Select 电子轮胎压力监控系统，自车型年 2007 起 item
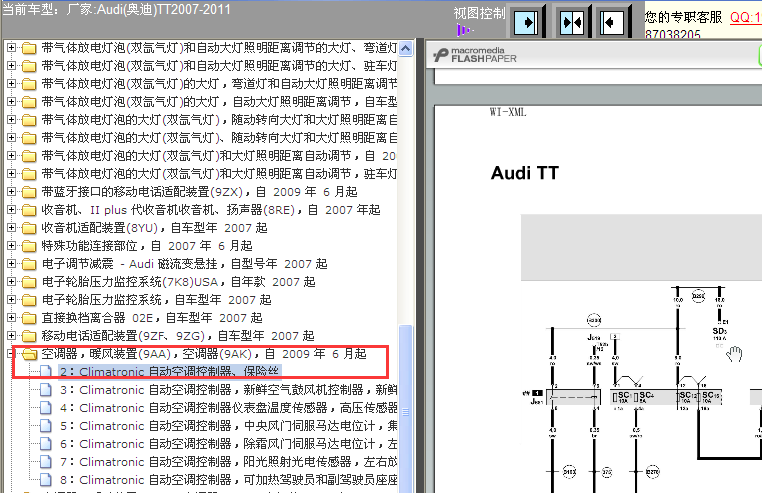The height and width of the screenshot is (493, 762). point(156,299)
